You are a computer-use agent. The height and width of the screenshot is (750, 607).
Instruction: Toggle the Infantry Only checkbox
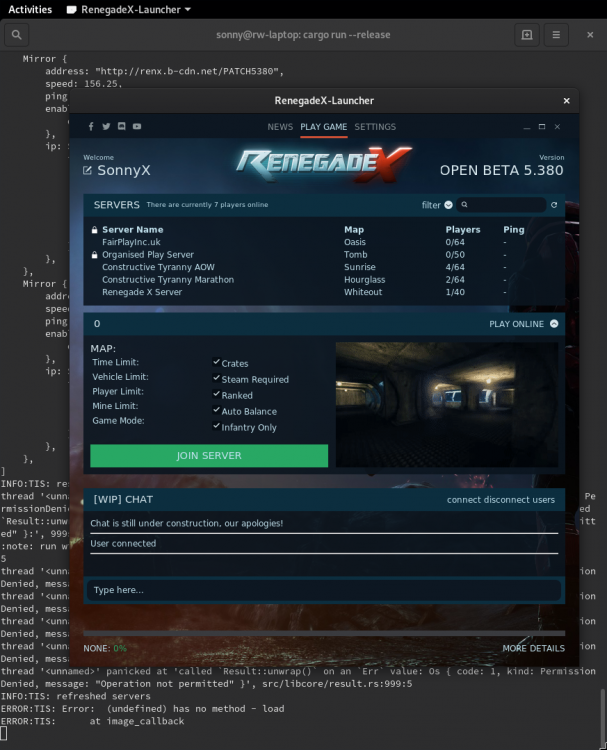tap(216, 426)
